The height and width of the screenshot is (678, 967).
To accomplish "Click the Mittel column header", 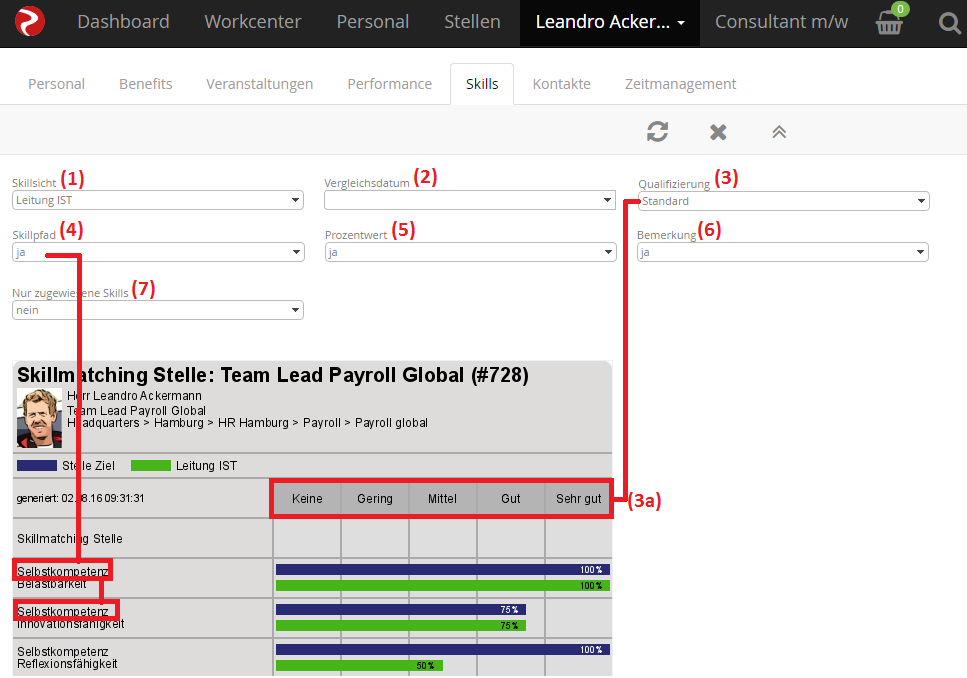I will click(x=443, y=498).
